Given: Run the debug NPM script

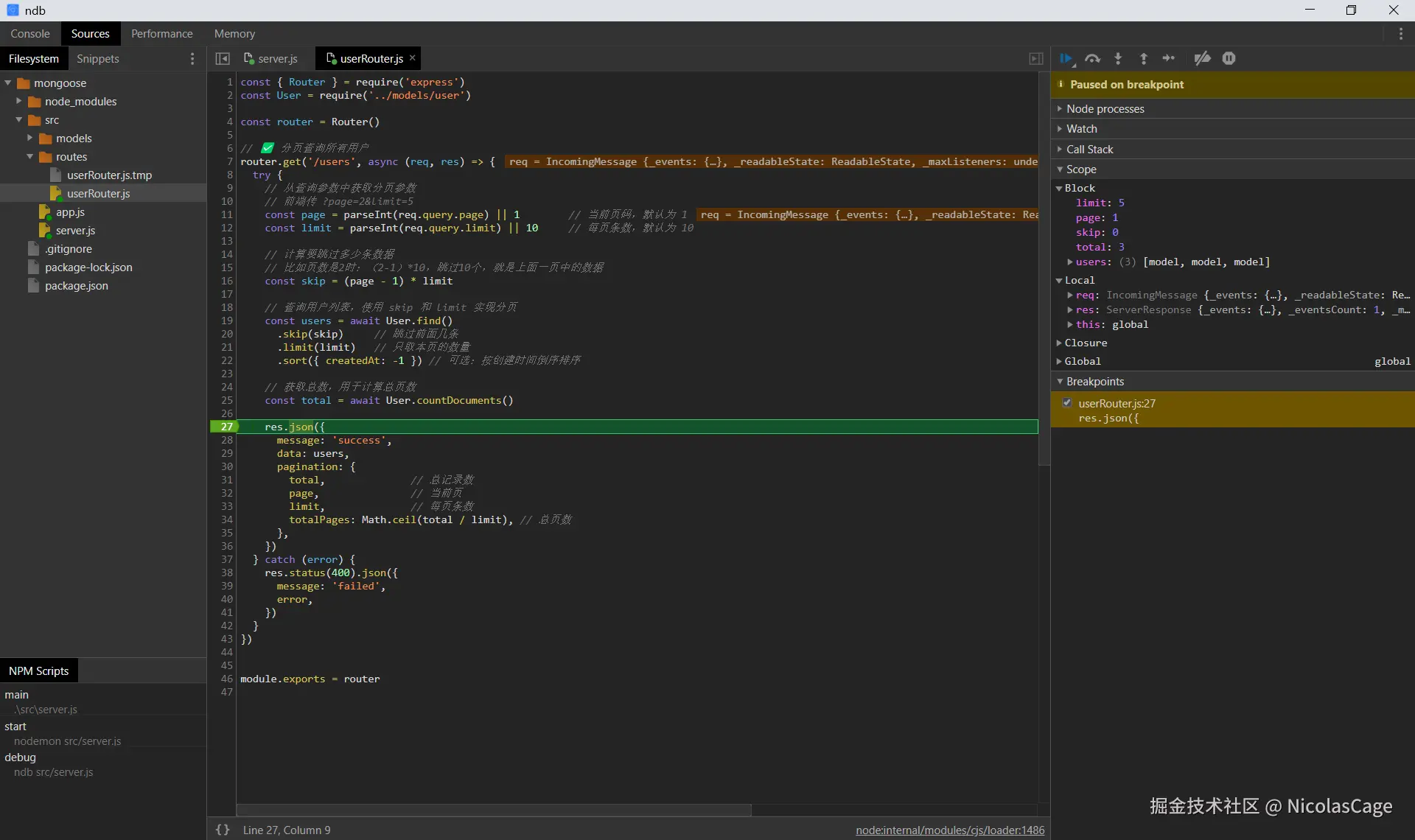Looking at the screenshot, I should [x=20, y=757].
